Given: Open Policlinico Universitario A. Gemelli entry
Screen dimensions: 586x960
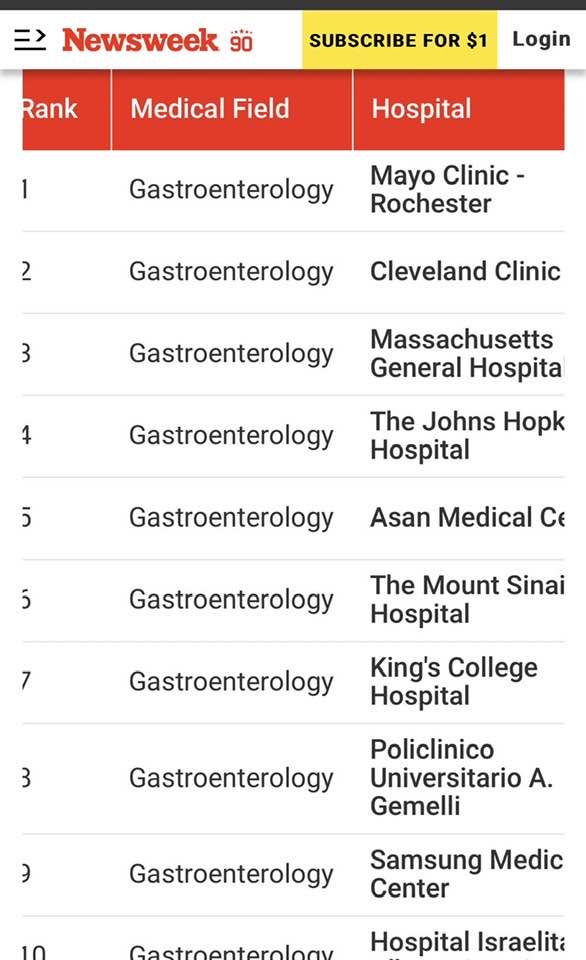Looking at the screenshot, I should click(462, 778).
